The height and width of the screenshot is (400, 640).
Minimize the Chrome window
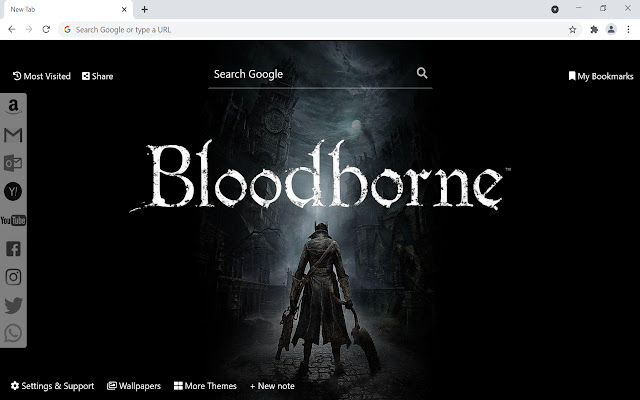[x=578, y=8]
